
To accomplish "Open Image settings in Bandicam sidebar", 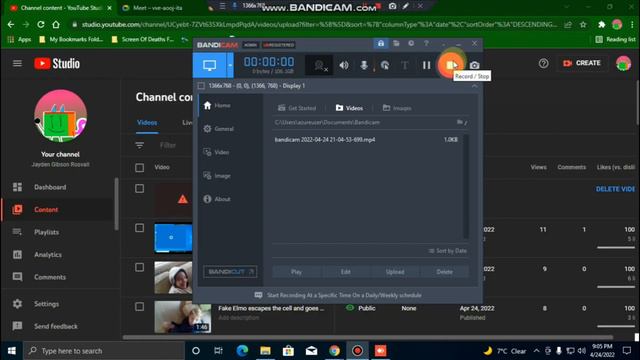I will click(x=217, y=176).
